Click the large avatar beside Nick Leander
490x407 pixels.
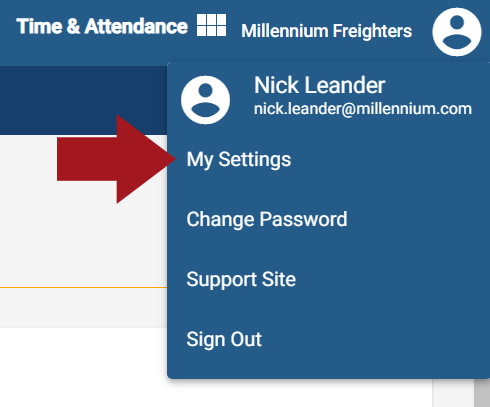(205, 100)
